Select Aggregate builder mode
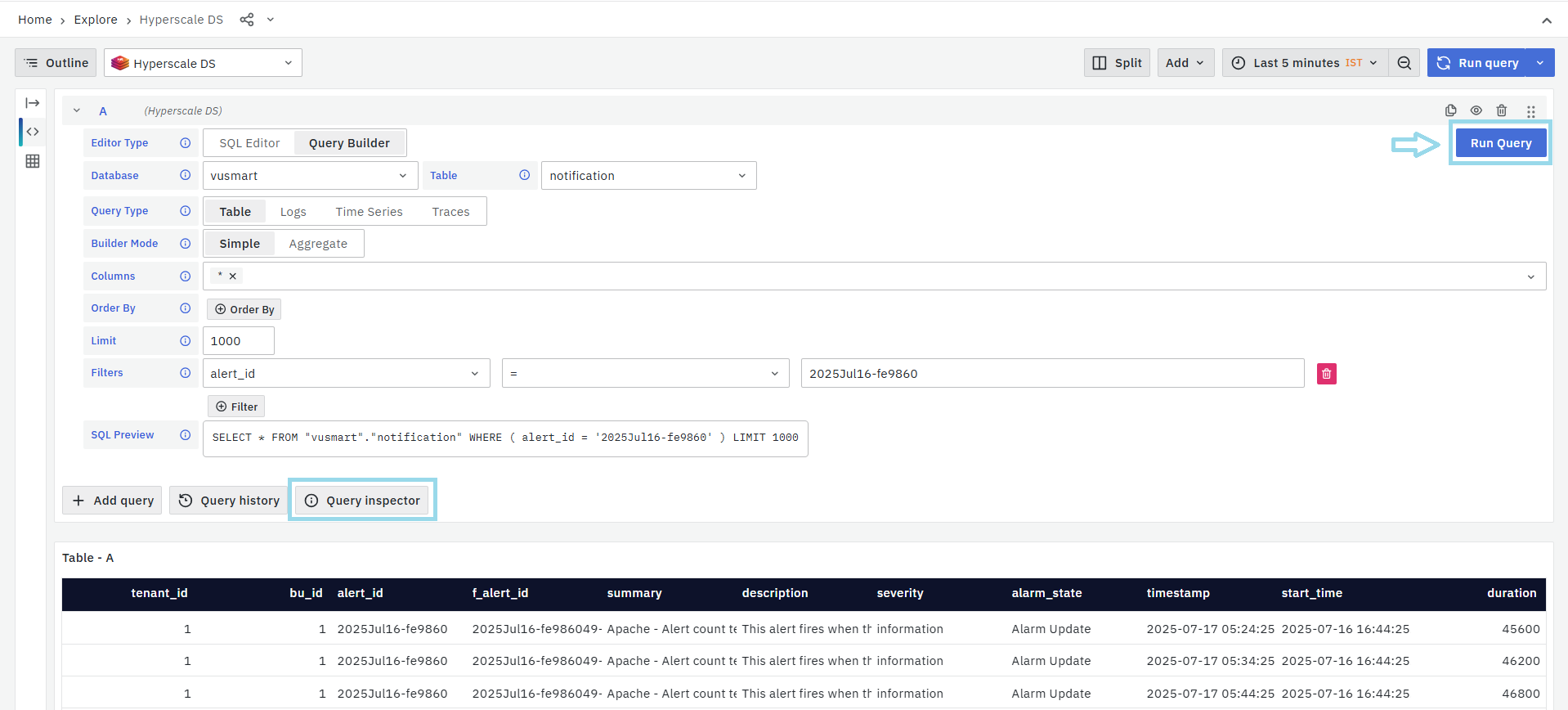The width and height of the screenshot is (1568, 710). [318, 244]
